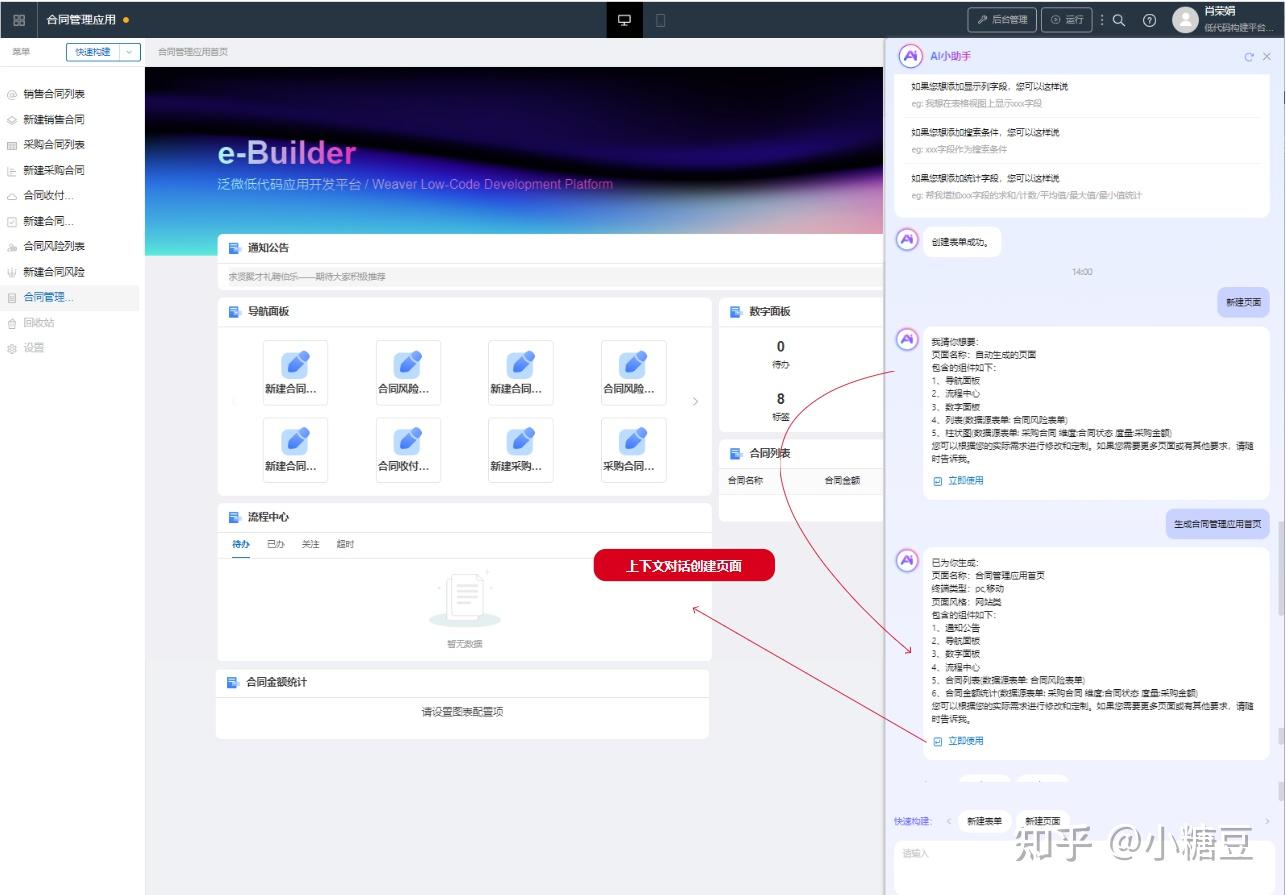1286x895 pixels.
Task: Click the 肖荣娟 user avatar
Action: (1186, 18)
